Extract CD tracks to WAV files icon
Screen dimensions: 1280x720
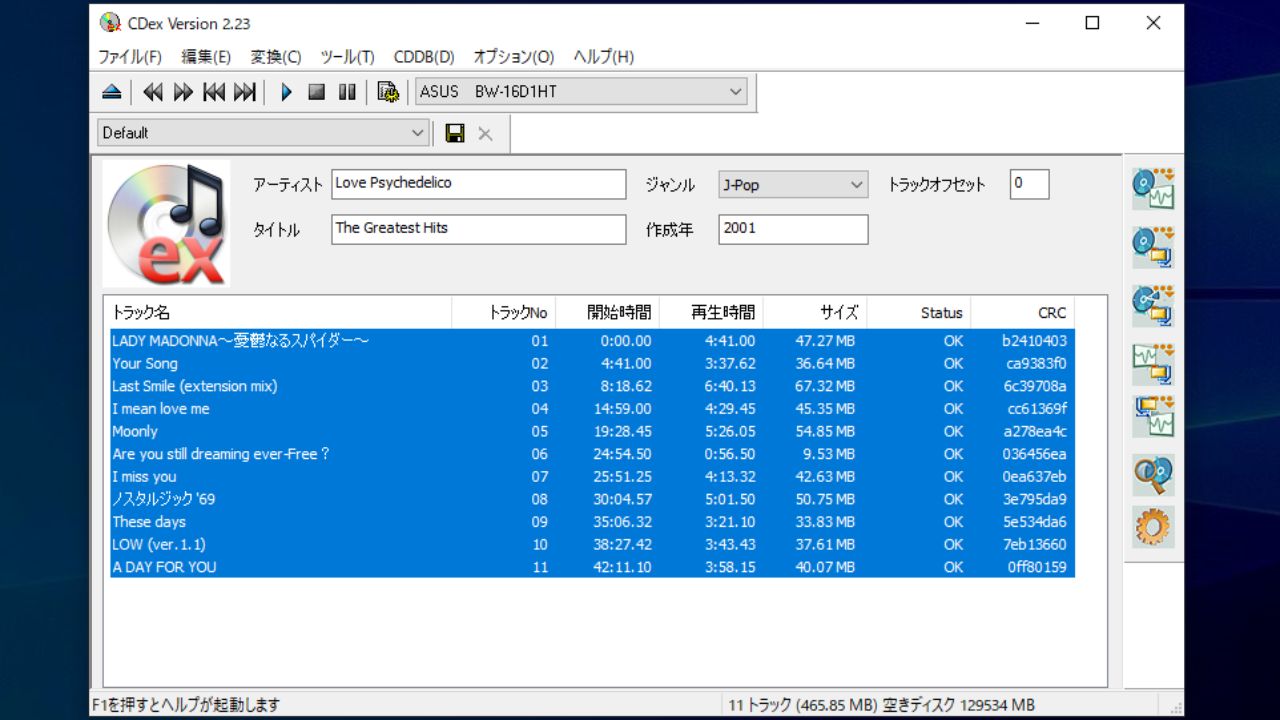click(x=1153, y=188)
